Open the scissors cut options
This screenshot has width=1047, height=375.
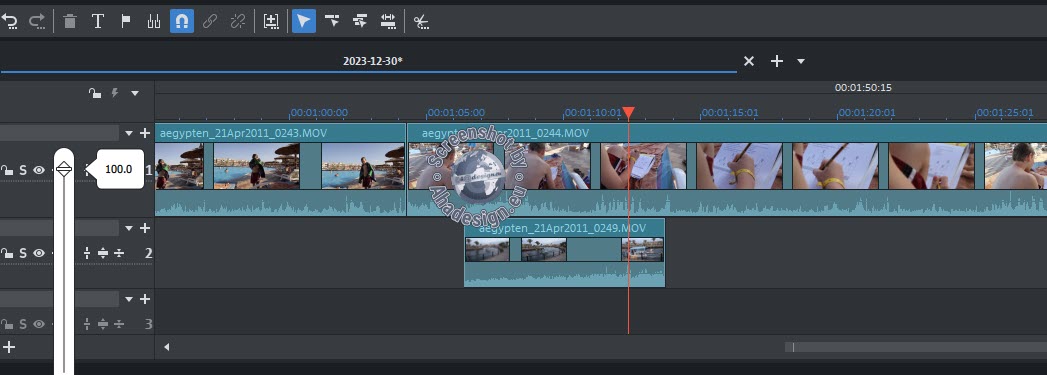point(421,22)
